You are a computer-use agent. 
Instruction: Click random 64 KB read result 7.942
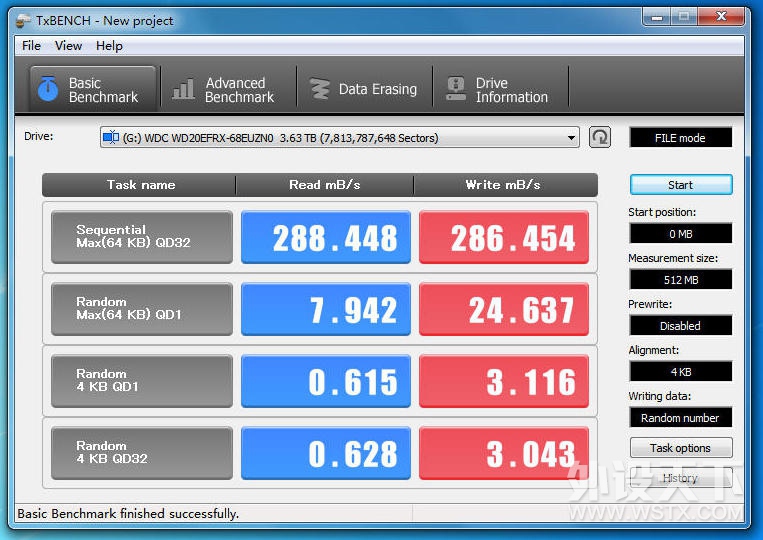tap(326, 309)
